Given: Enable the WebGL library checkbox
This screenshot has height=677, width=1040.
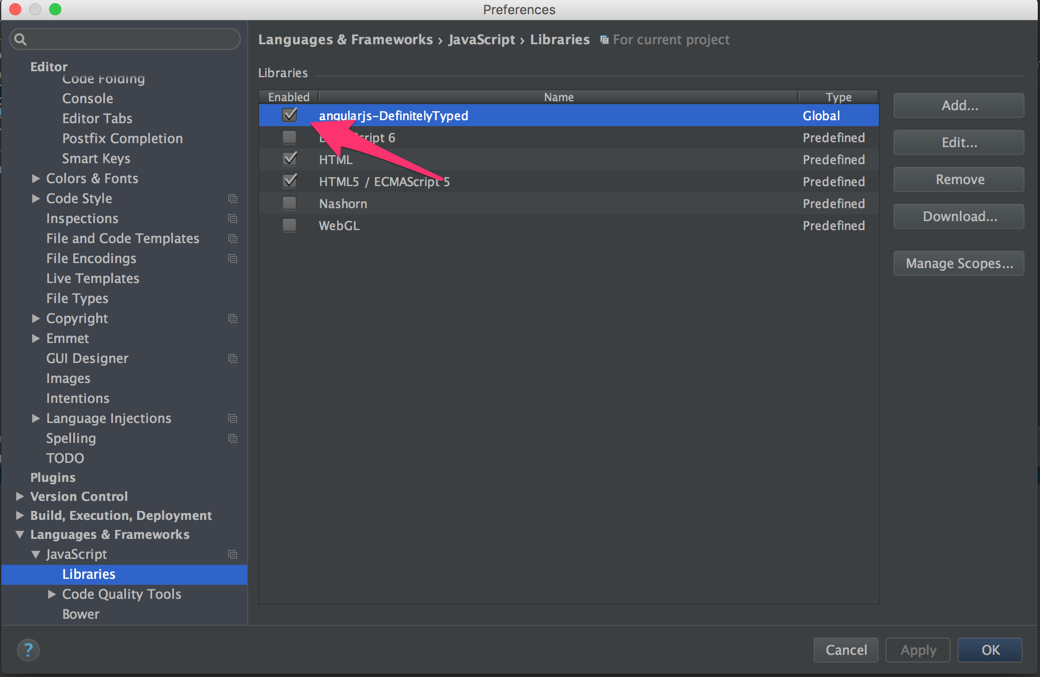Looking at the screenshot, I should point(289,225).
